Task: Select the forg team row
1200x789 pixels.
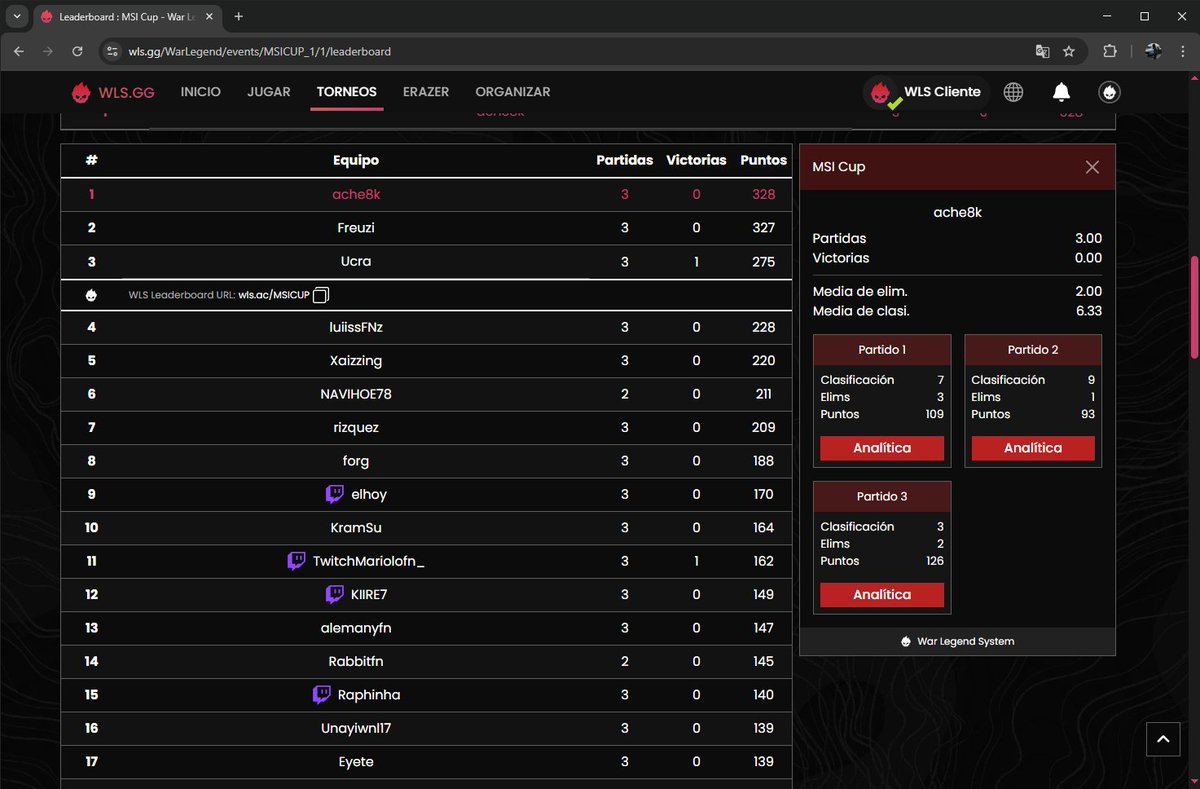Action: click(426, 461)
